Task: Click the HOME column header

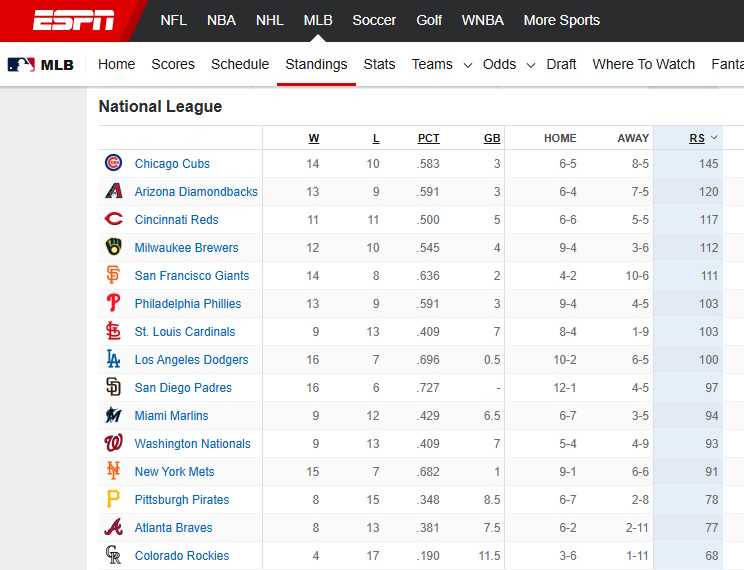Action: click(x=560, y=138)
